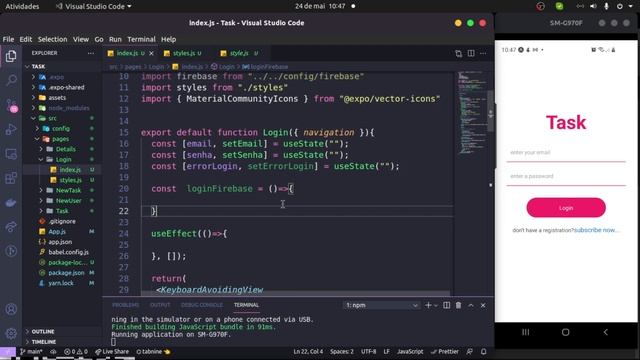Collapse the src folder
Screen dimensions: 640x360
[33, 118]
